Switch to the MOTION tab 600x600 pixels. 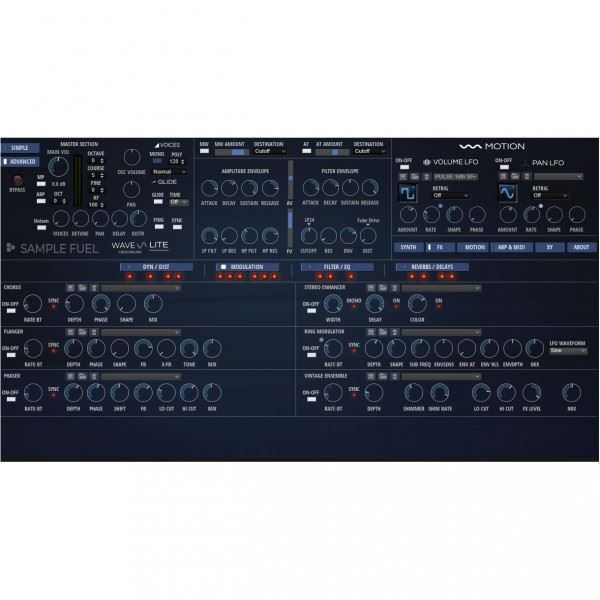click(x=473, y=247)
